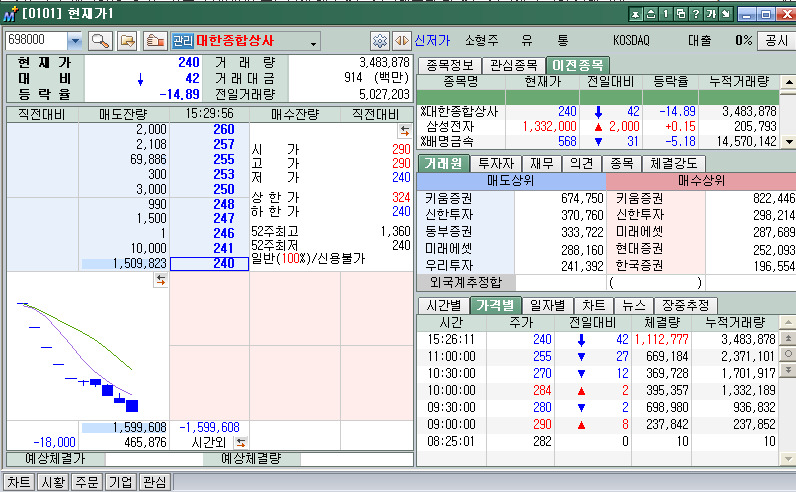Select the 장중추정 tab

click(686, 305)
